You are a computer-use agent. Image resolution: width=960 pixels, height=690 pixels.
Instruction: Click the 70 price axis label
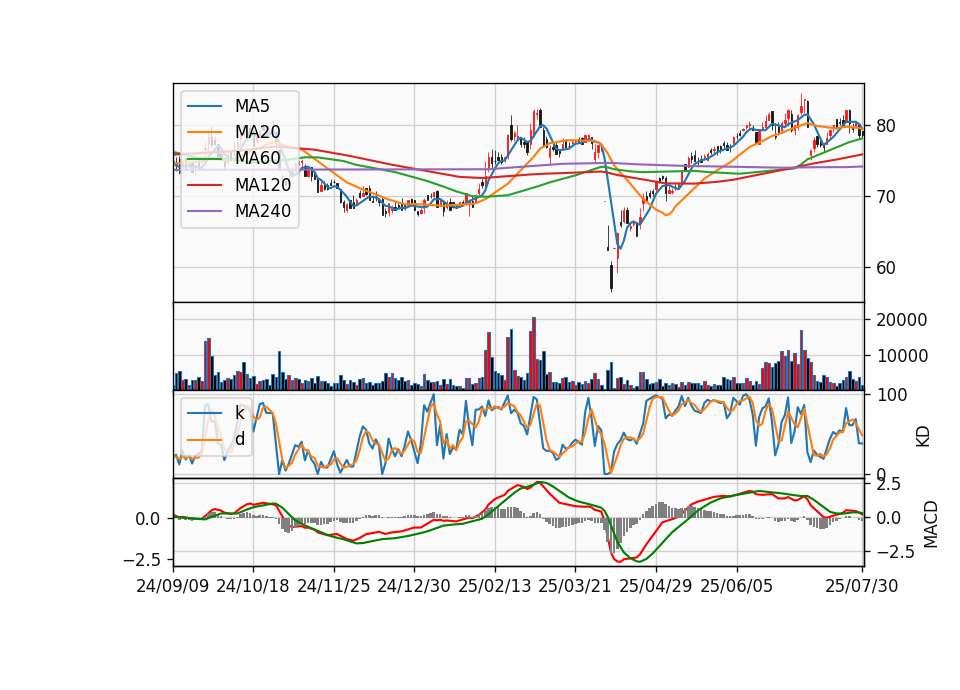(x=886, y=197)
